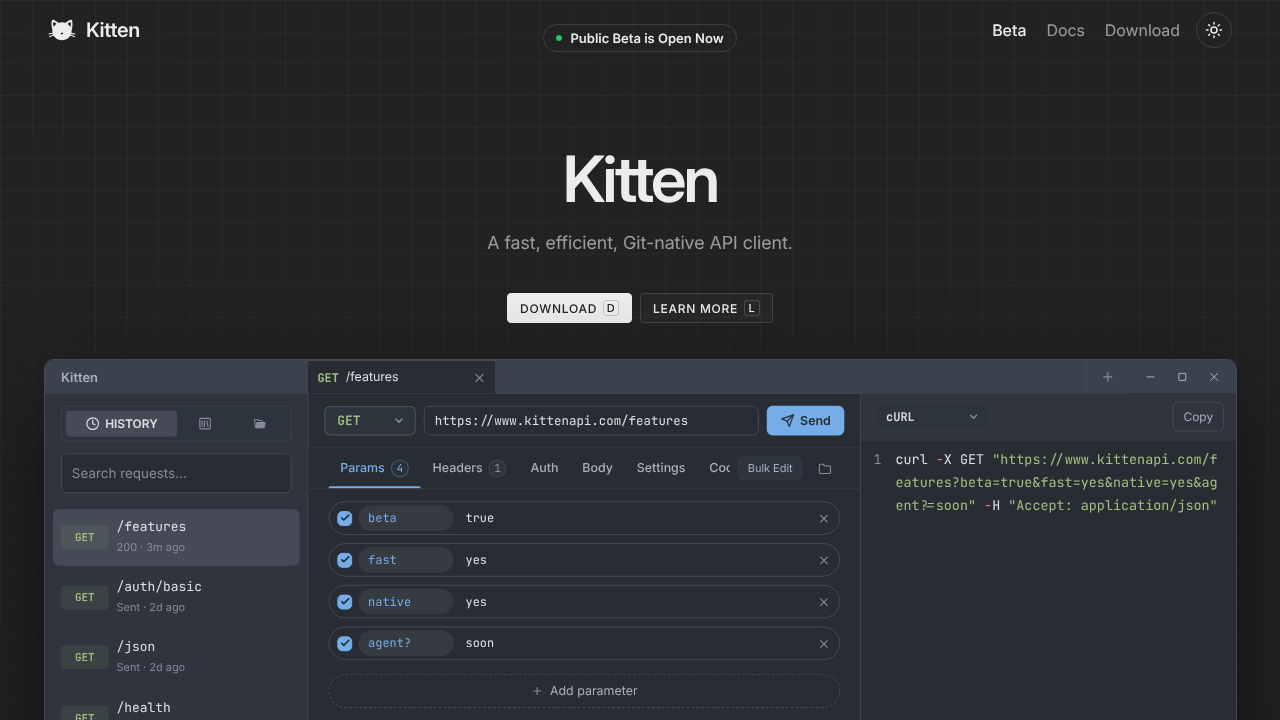Click the Public Beta is Open Now badge
Image resolution: width=1280 pixels, height=720 pixels.
(640, 38)
